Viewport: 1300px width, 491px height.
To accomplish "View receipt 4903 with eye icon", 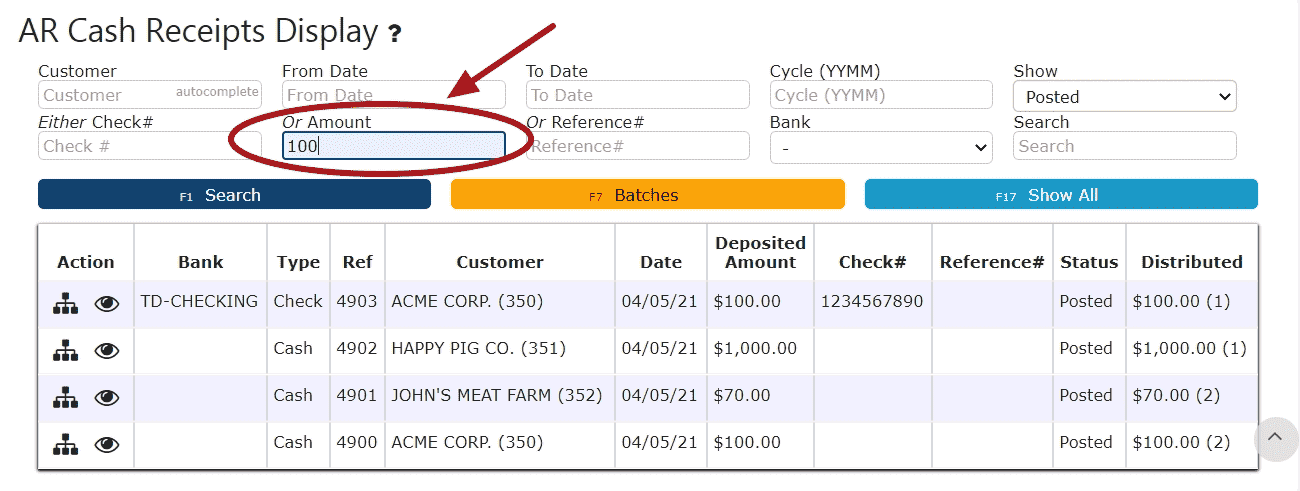I will [x=107, y=303].
